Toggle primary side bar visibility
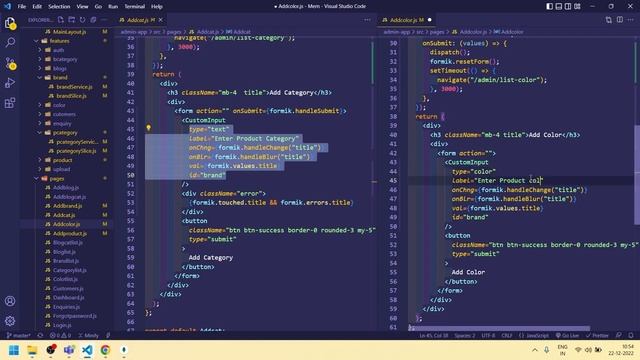Image resolution: width=640 pixels, height=360 pixels. [x=550, y=7]
